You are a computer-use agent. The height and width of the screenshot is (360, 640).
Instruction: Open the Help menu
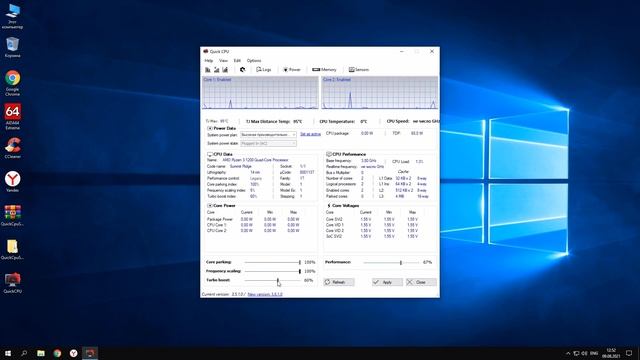209,60
